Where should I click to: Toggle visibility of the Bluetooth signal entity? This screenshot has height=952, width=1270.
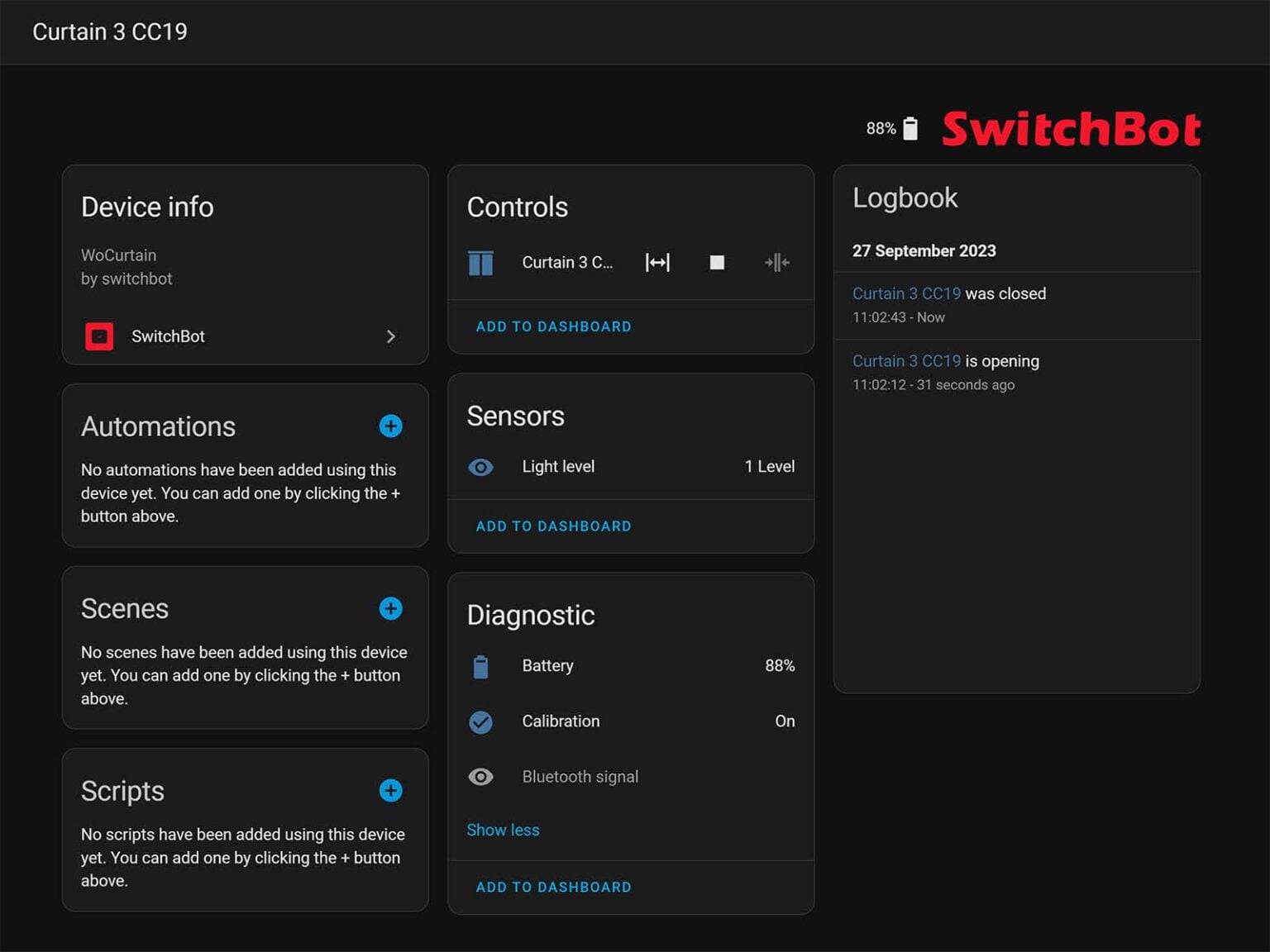pyautogui.click(x=481, y=776)
